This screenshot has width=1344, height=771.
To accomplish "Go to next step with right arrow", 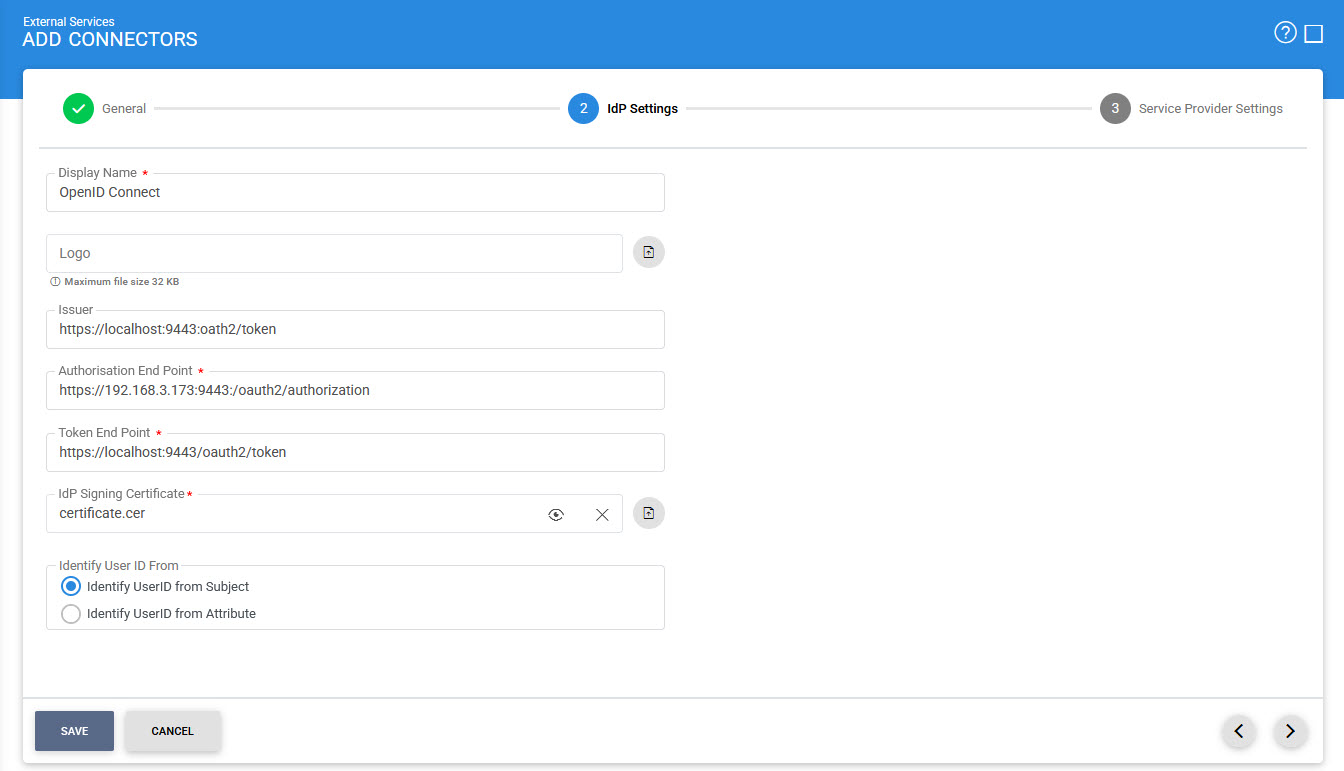I will coord(1290,731).
